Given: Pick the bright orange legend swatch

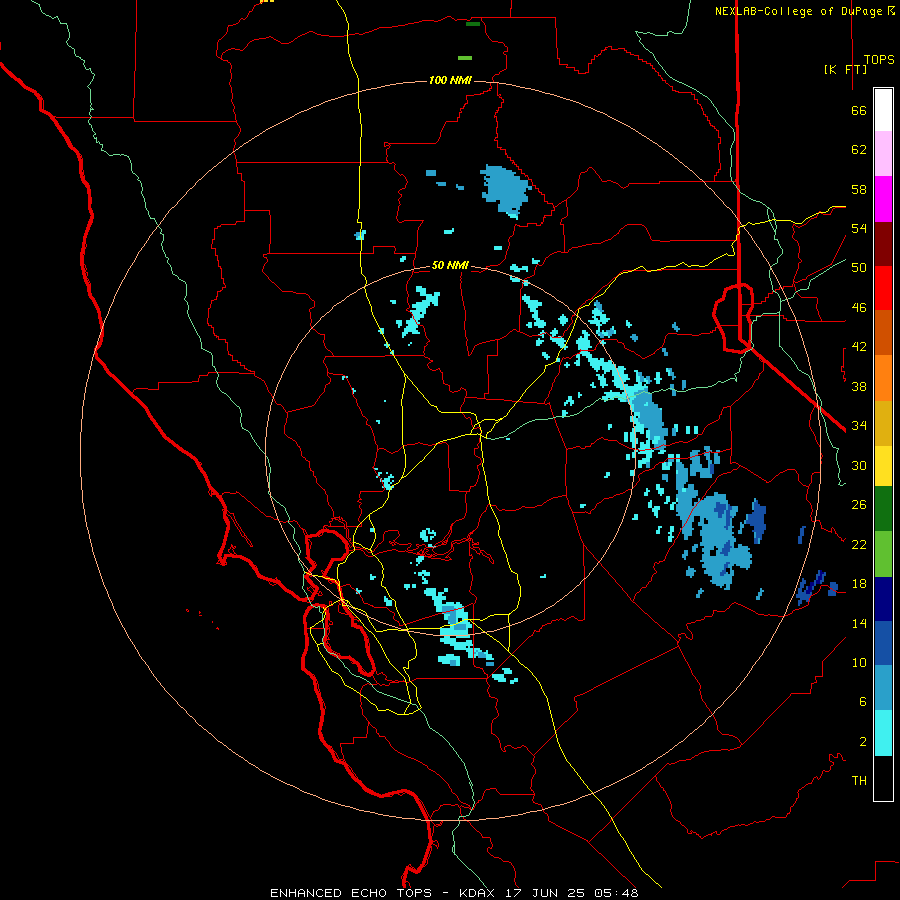Looking at the screenshot, I should point(883,378).
